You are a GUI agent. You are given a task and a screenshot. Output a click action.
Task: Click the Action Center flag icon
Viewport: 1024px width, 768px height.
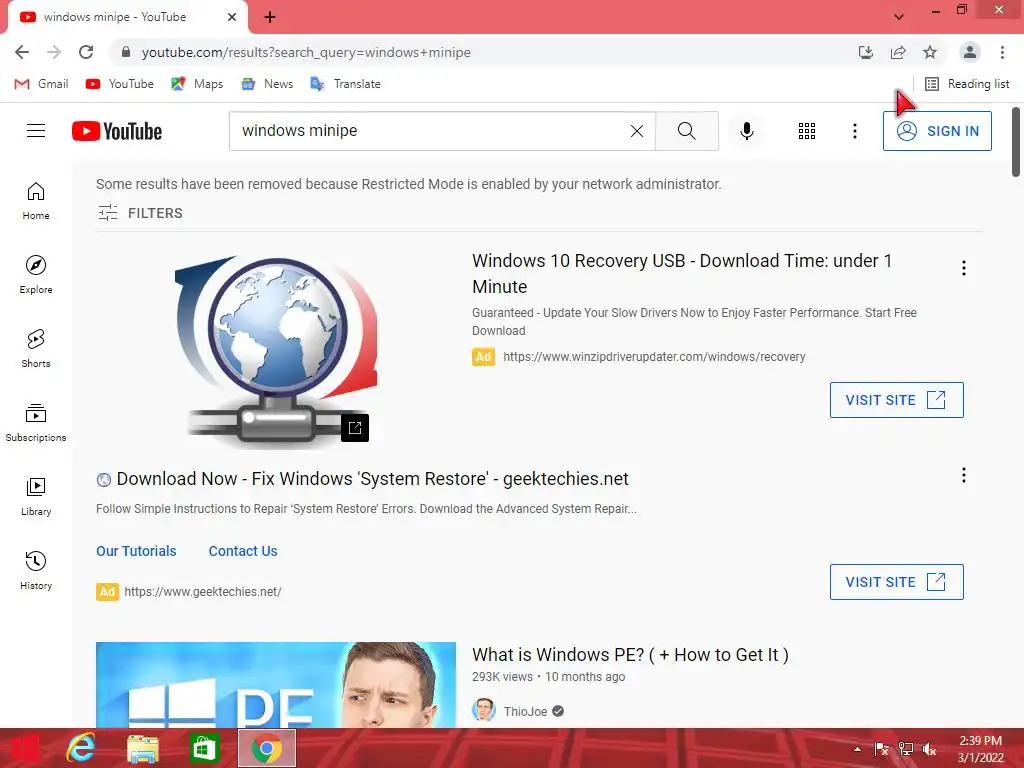tap(881, 749)
